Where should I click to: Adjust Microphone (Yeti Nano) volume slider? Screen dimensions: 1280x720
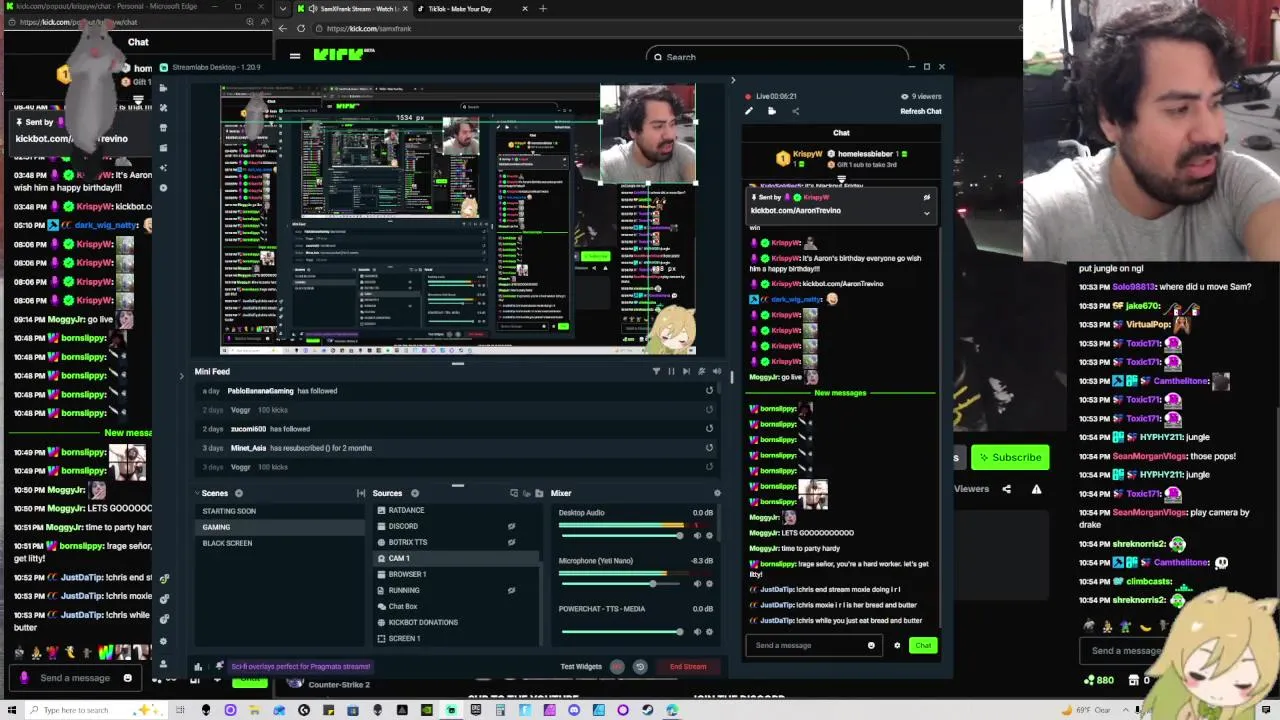coord(621,583)
